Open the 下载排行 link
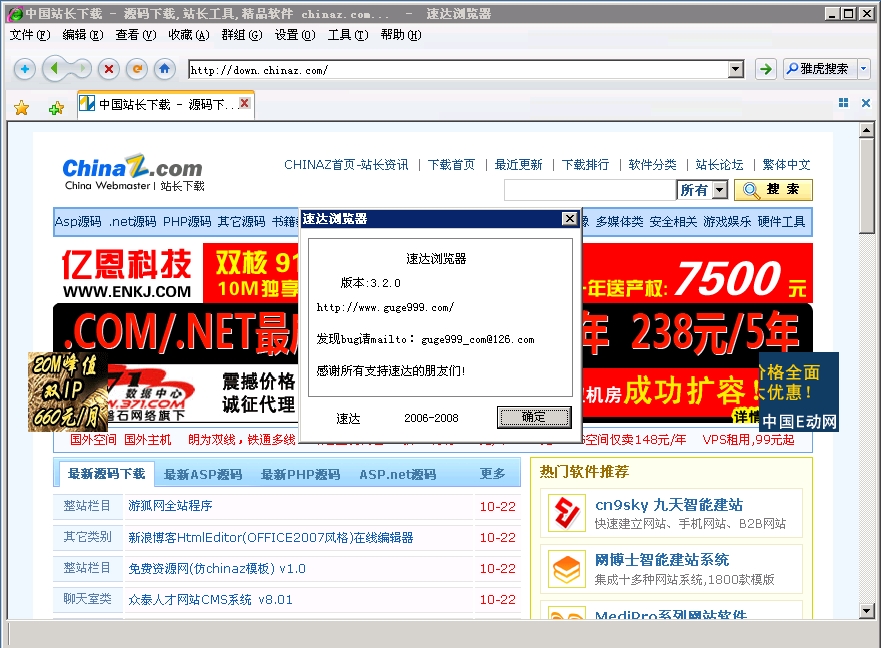Screen dimensions: 881x648 [585, 165]
